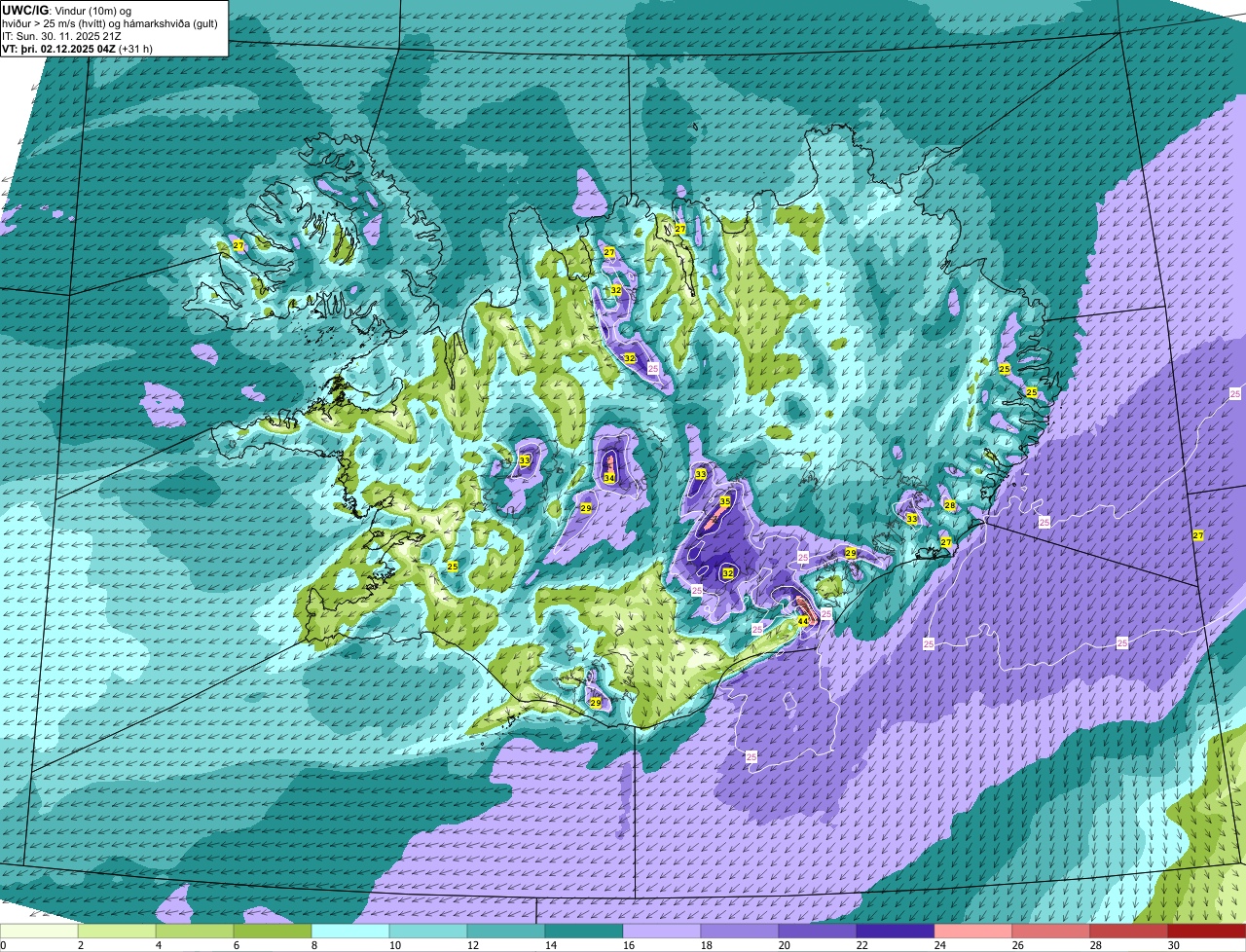Select the valid time "VT: þri. 02.12.2025 04Z"
The image size is (1246, 952).
[58, 49]
